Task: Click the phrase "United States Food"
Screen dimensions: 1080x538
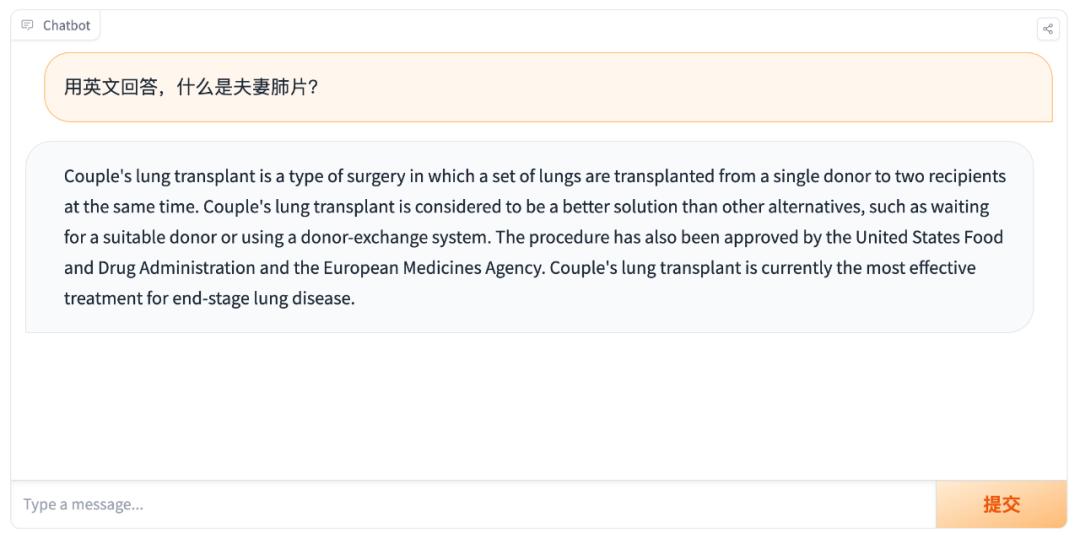Action: (x=929, y=238)
